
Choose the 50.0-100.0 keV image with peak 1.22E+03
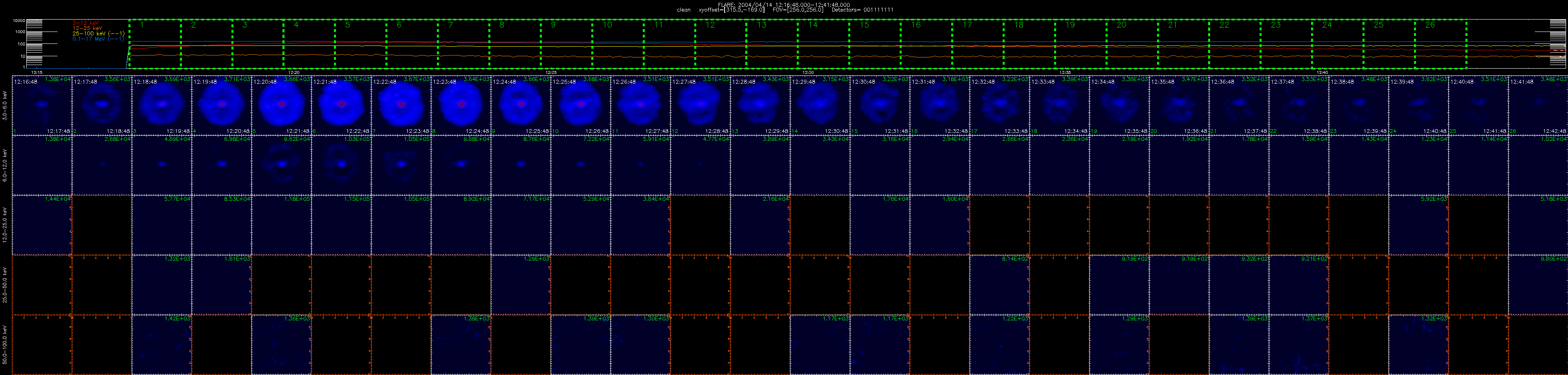pyautogui.click(x=999, y=344)
